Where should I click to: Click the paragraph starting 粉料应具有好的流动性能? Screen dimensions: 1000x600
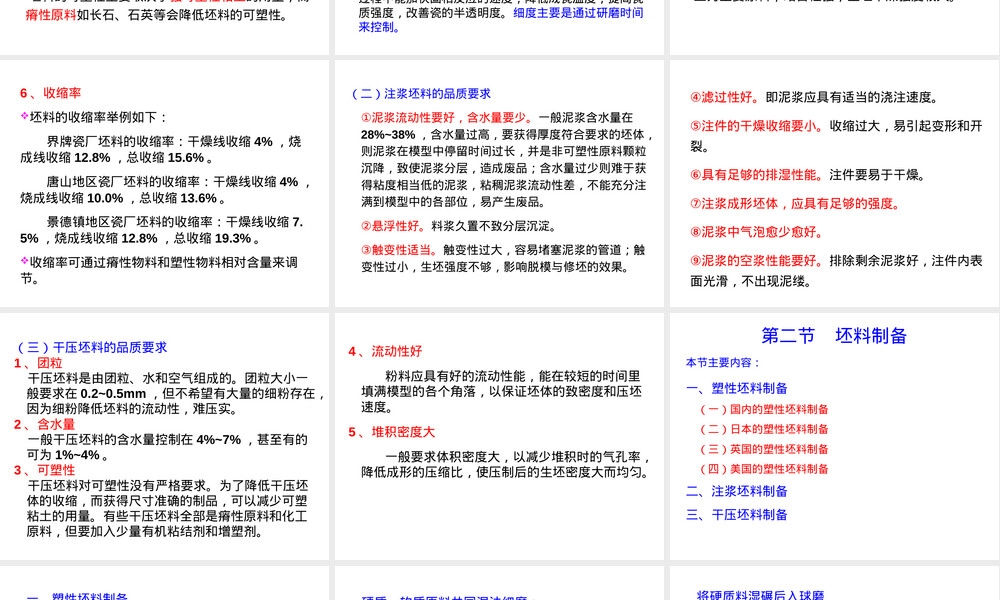tap(501, 391)
